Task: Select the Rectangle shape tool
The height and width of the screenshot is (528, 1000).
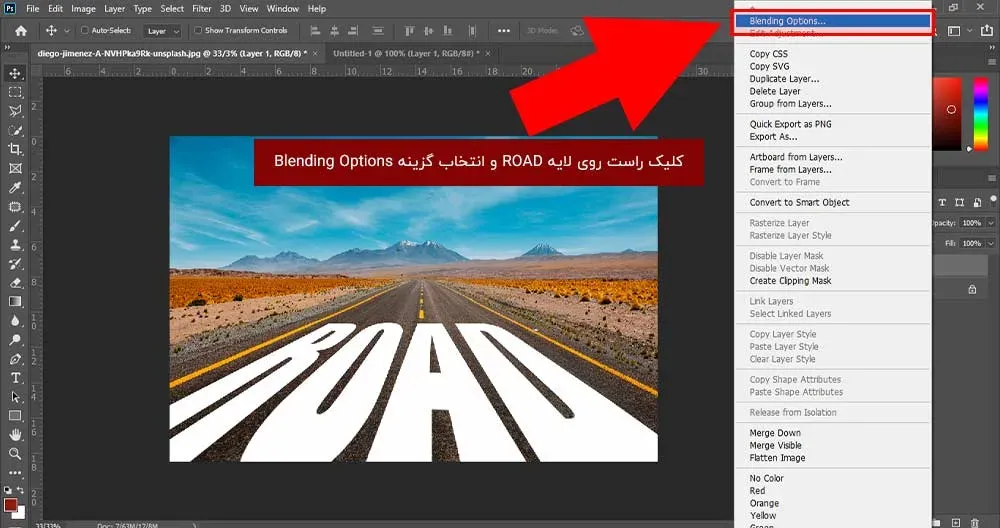Action: coord(15,416)
